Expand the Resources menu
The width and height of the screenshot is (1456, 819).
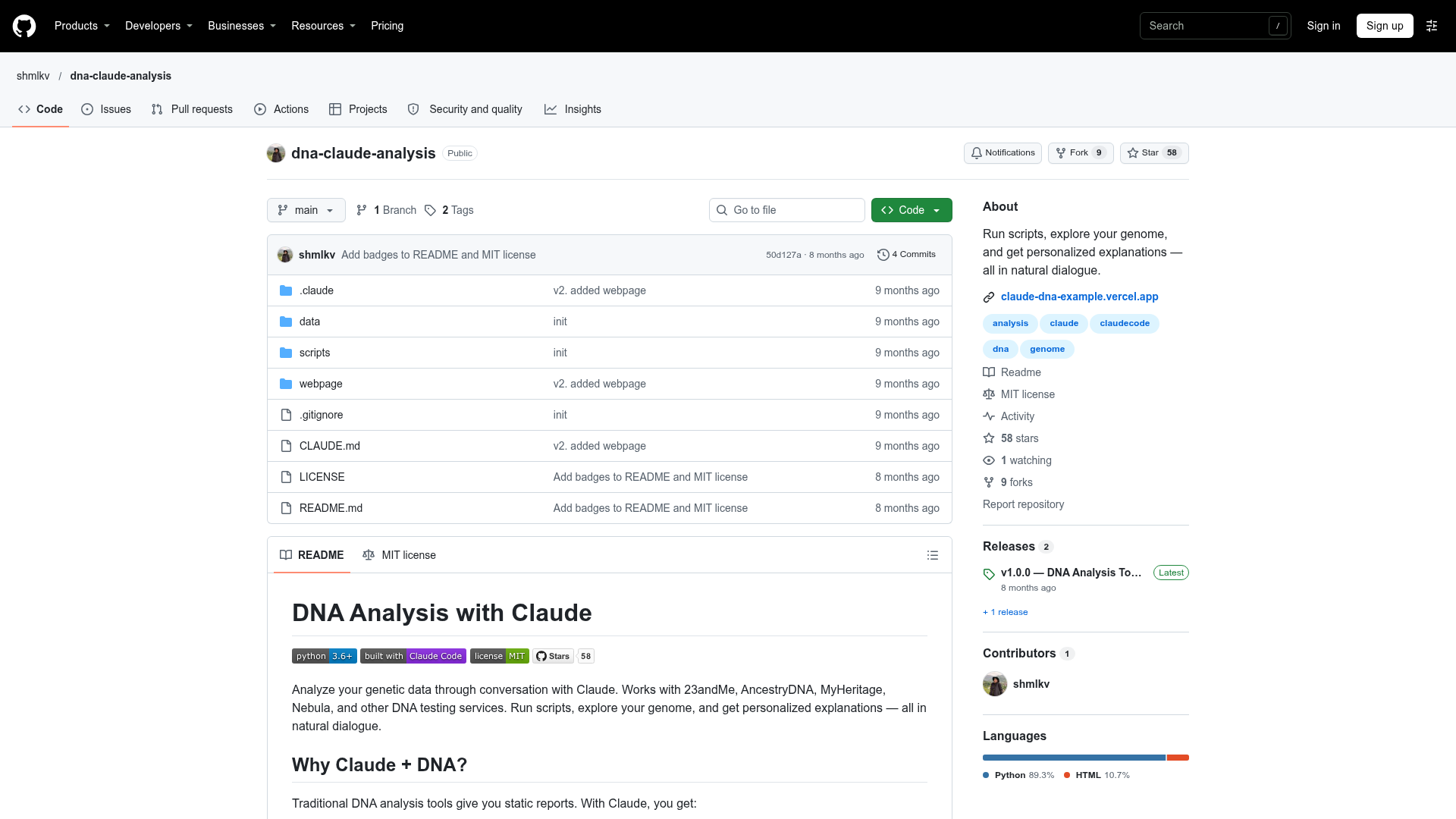323,26
